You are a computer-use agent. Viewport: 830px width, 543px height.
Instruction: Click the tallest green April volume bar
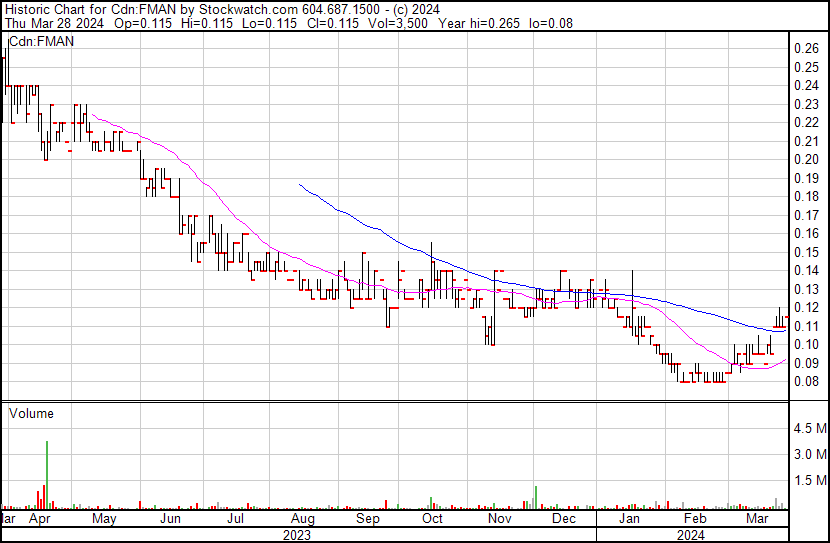point(47,475)
